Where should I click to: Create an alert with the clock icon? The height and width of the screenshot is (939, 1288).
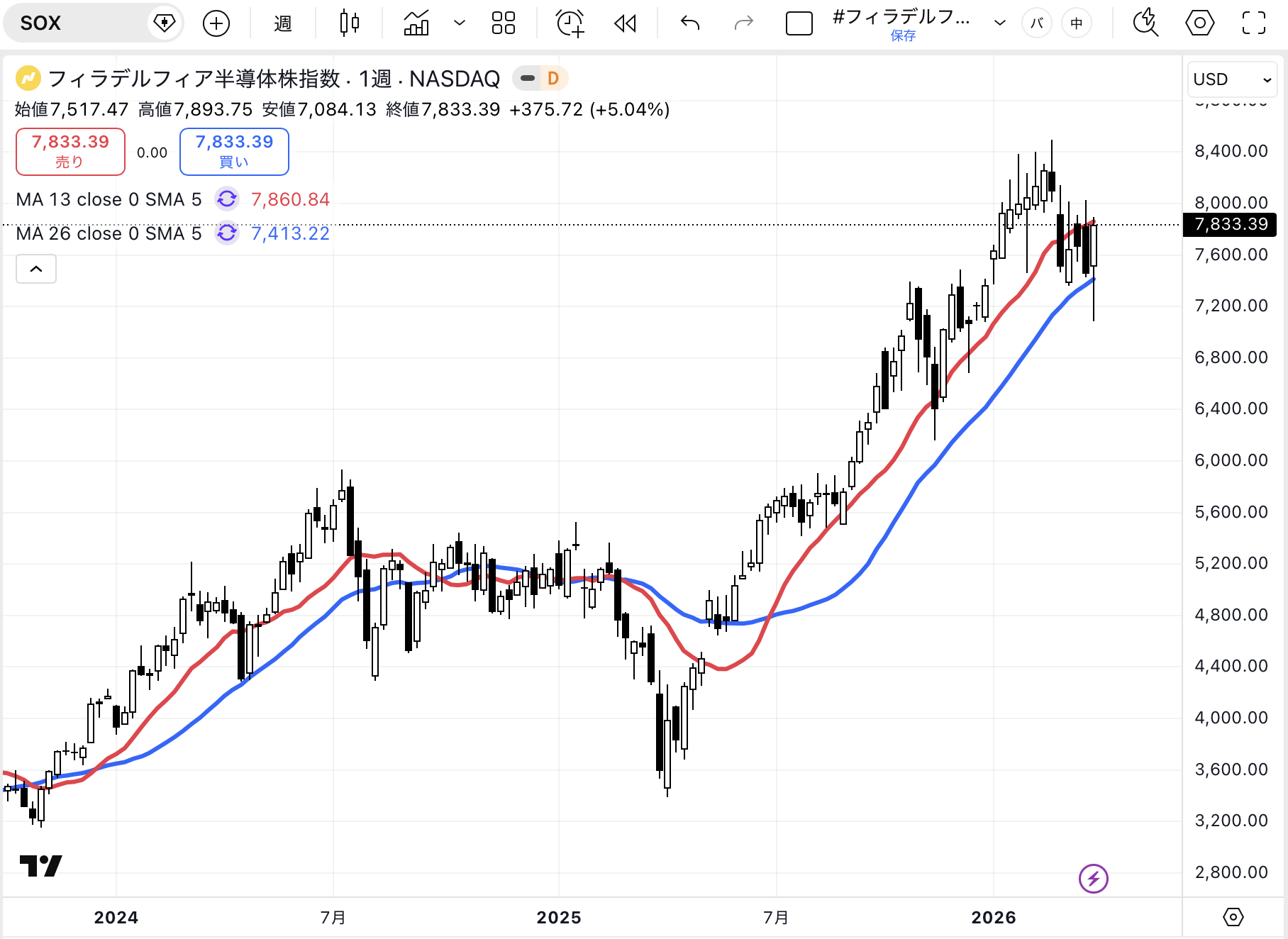point(570,23)
